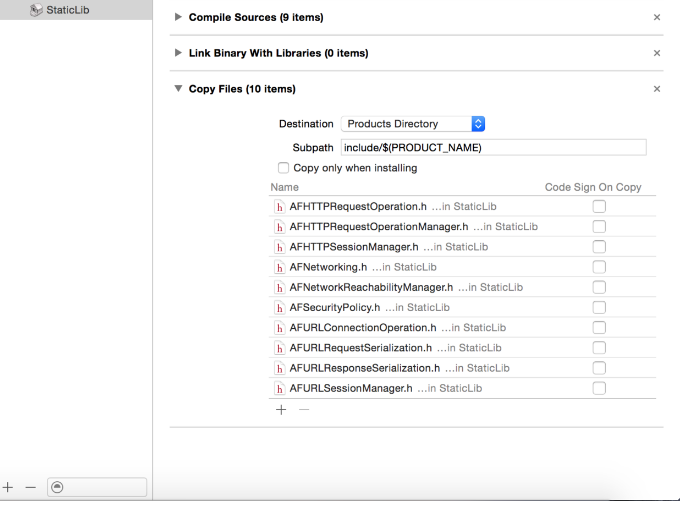Click the plus icon below the file list
Viewport: 684px width, 505px height.
(281, 409)
